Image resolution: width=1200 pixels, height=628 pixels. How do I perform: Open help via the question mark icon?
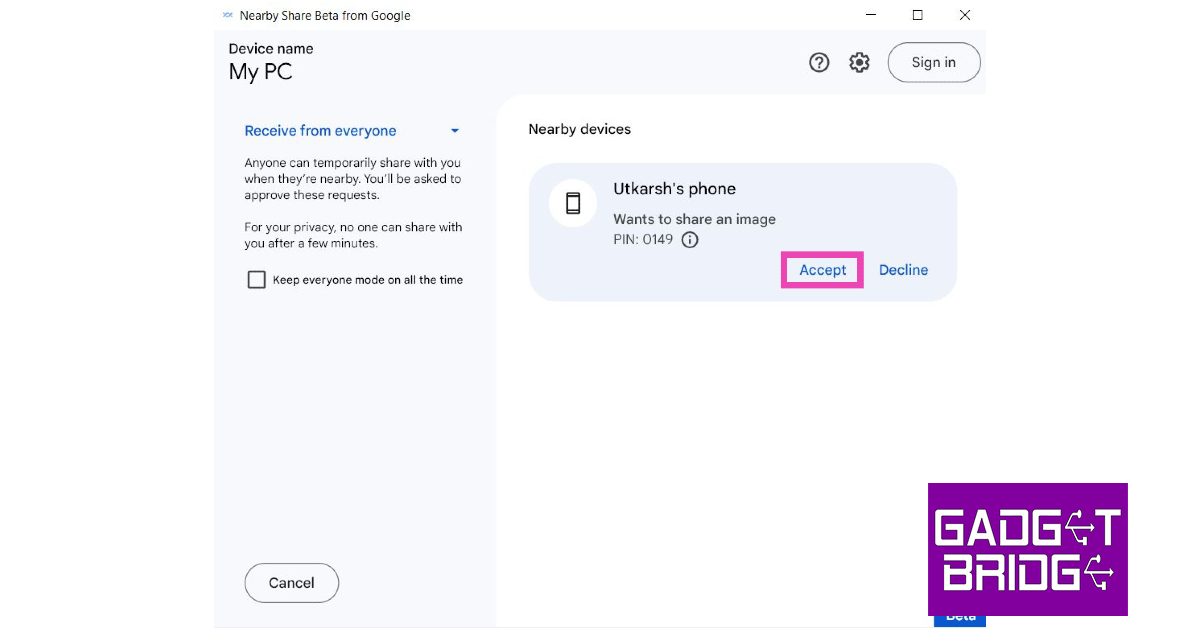point(819,63)
